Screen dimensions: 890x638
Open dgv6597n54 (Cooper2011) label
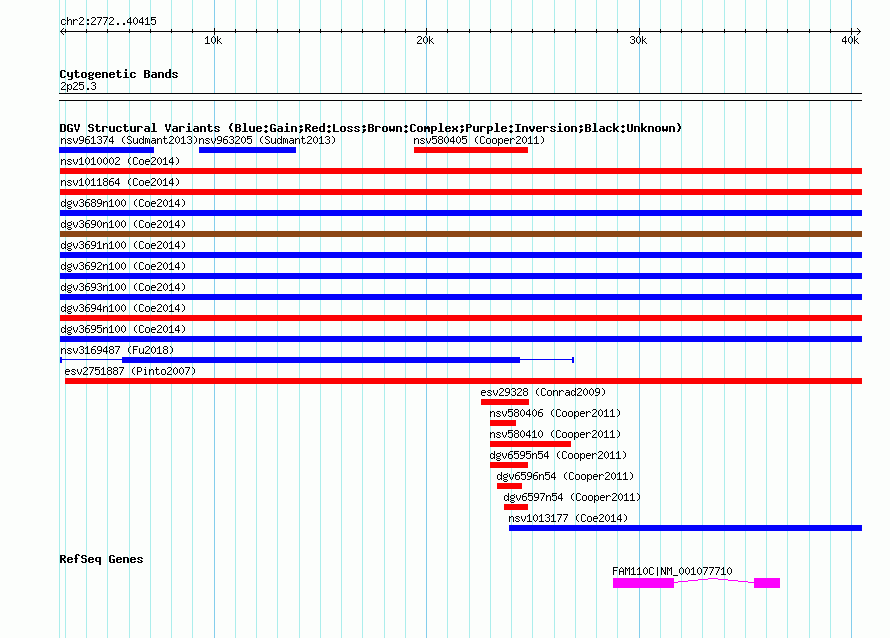tap(572, 497)
